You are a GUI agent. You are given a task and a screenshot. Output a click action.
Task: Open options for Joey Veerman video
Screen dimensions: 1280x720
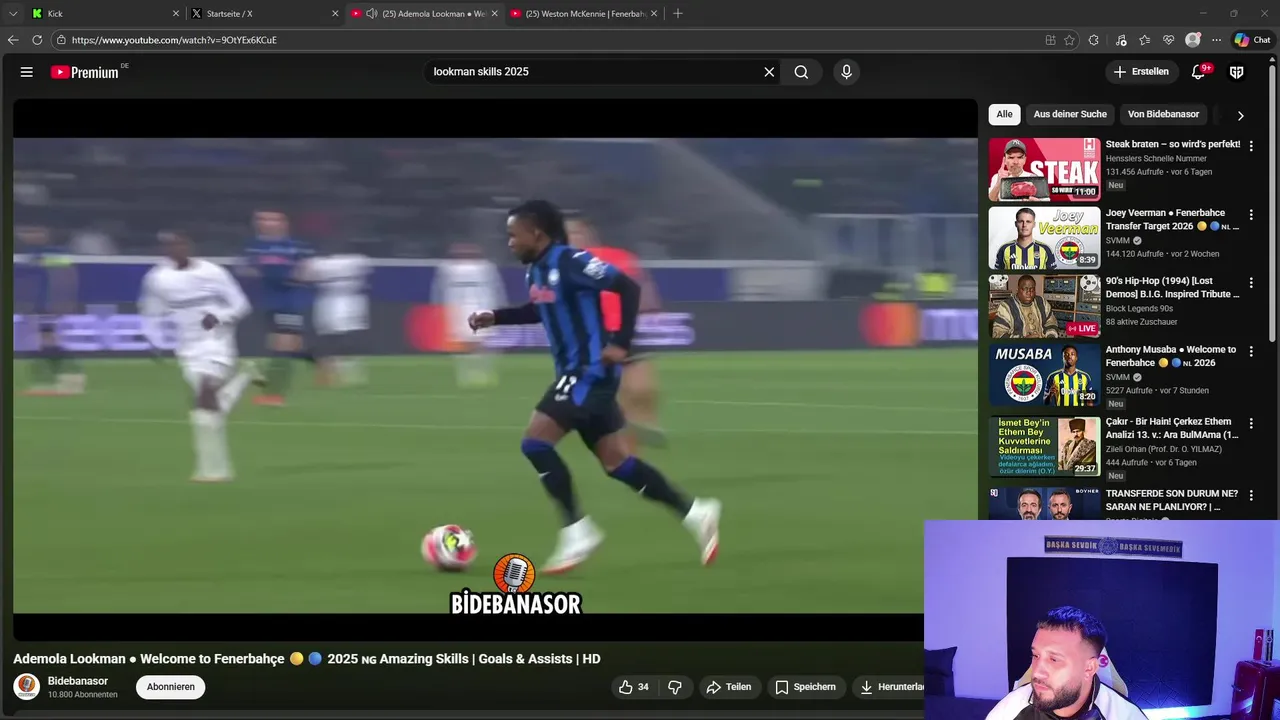(1251, 214)
